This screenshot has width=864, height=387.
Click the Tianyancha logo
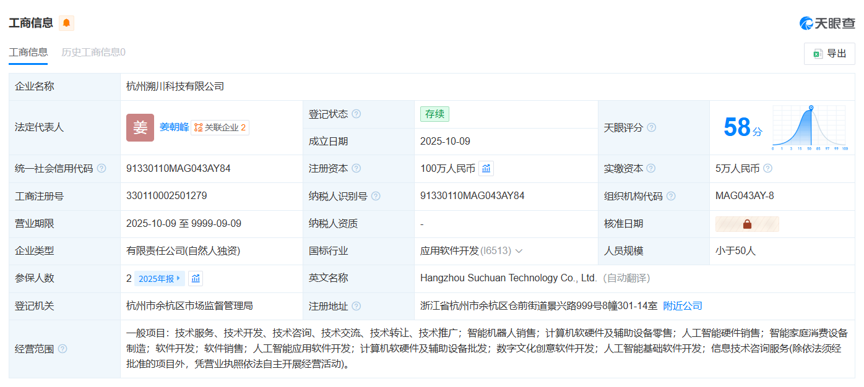click(827, 23)
